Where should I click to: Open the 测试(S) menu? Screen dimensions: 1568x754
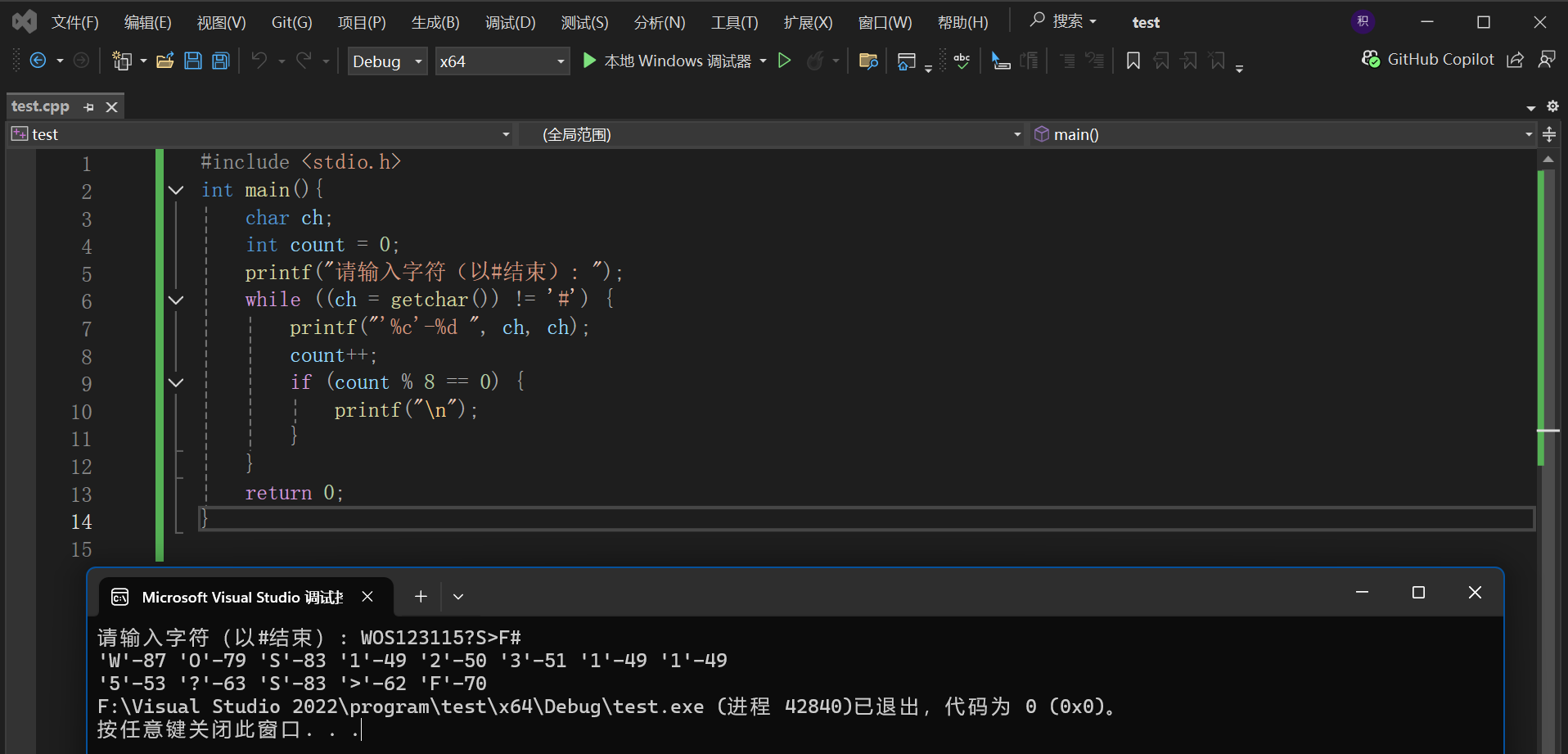tap(585, 23)
